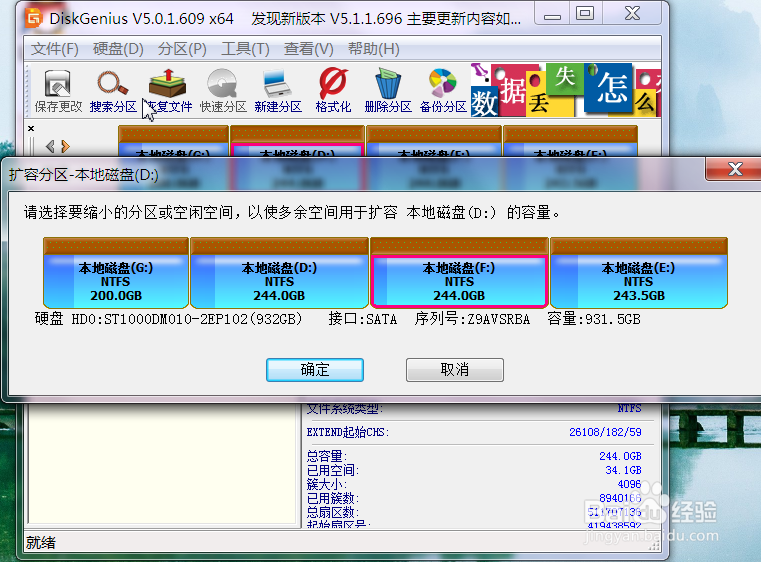Viewport: 761px width, 562px height.
Task: Click the 总容量 label in details
Action: 327,456
